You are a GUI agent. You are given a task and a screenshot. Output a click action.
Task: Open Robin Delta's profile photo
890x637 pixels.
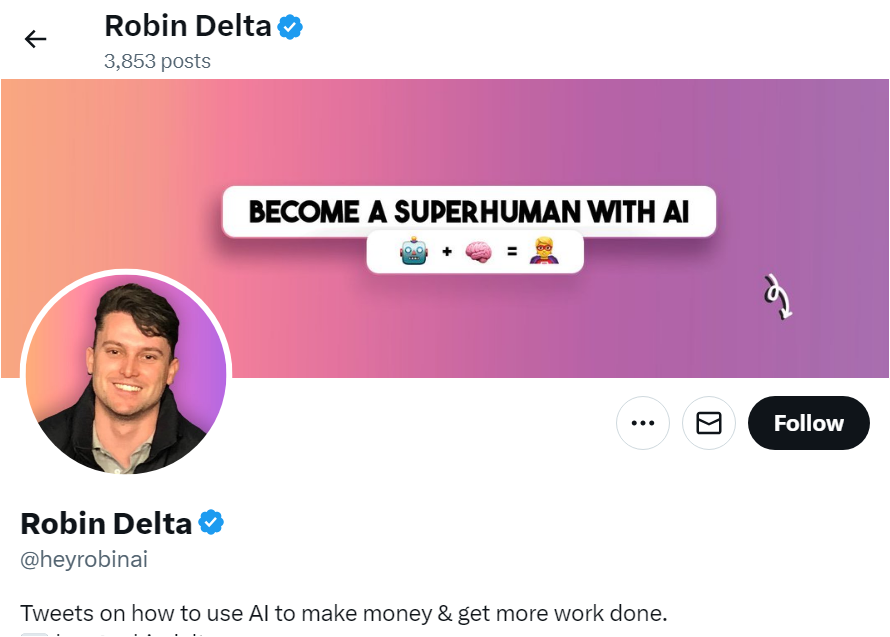coord(126,374)
